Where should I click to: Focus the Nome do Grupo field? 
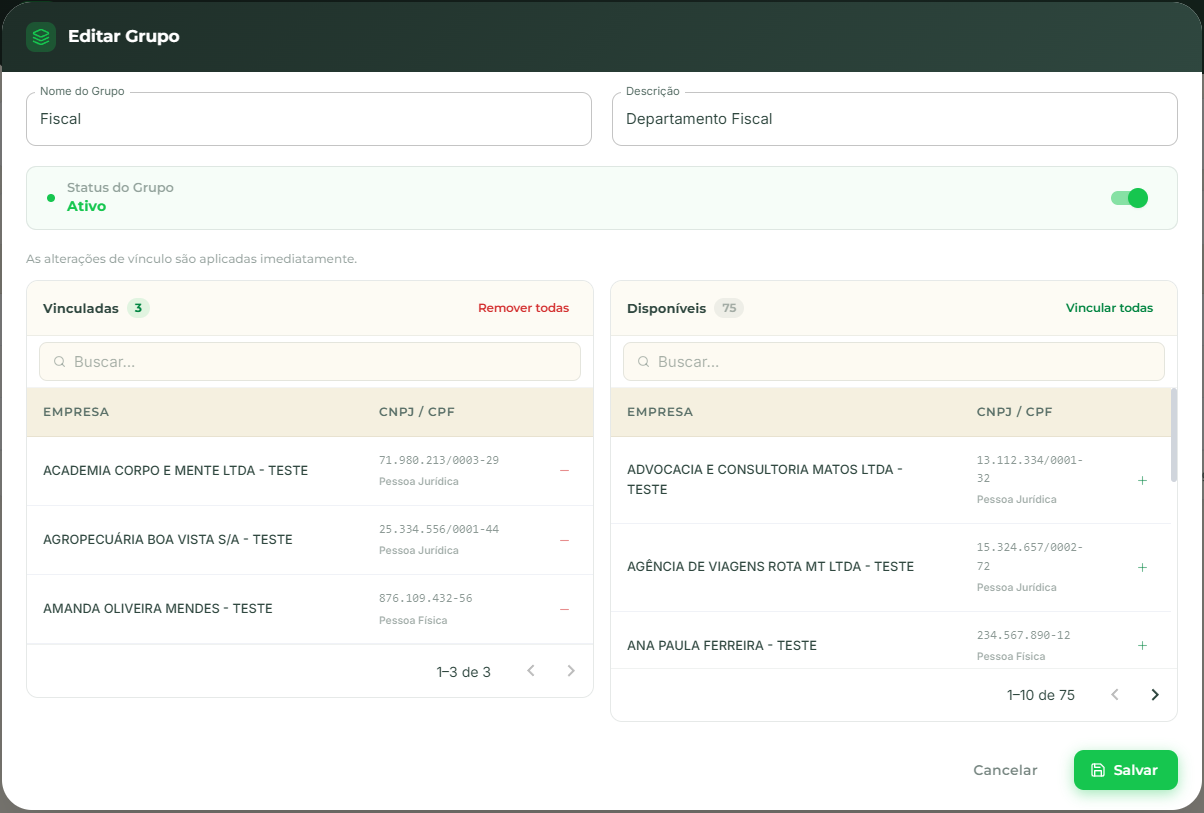[309, 119]
